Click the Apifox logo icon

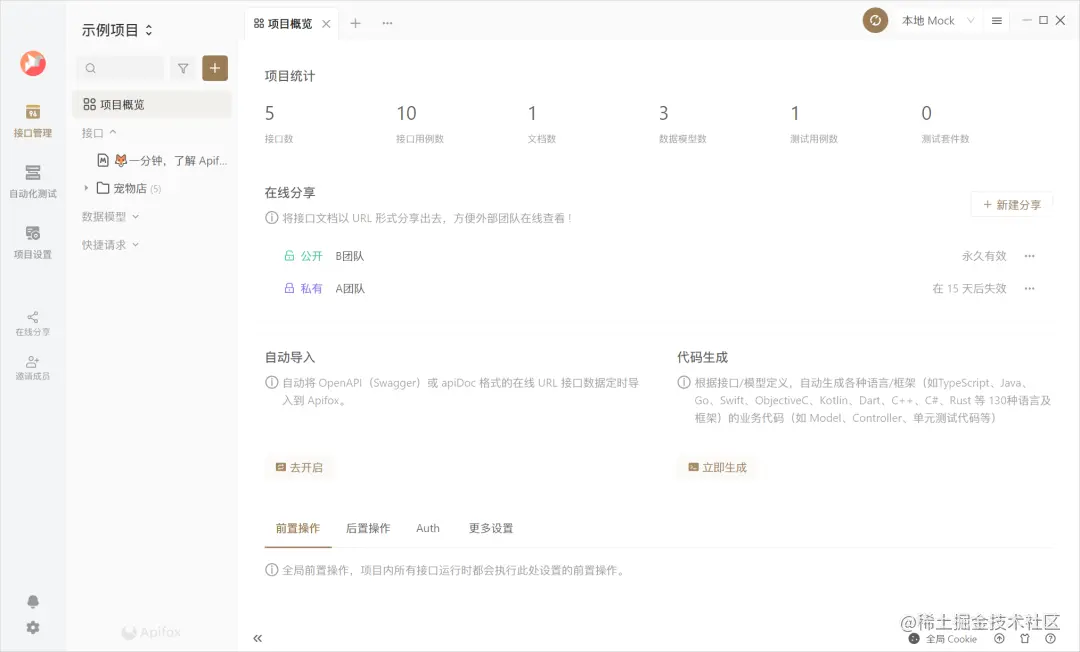[32, 63]
